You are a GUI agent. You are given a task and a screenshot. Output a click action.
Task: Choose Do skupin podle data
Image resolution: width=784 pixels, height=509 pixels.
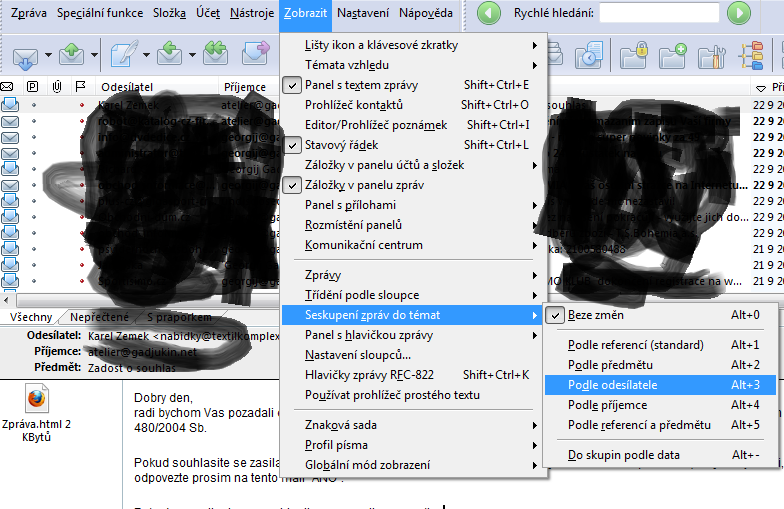660,455
